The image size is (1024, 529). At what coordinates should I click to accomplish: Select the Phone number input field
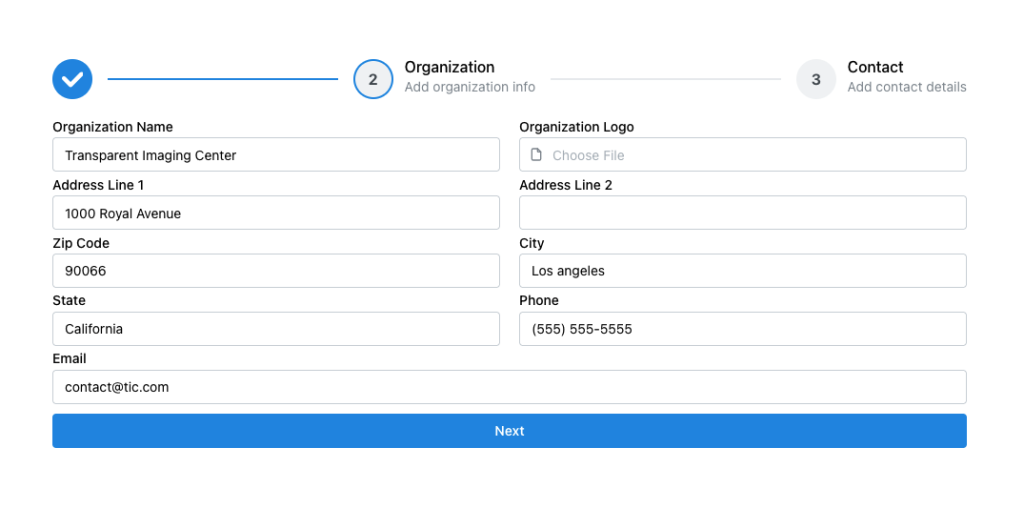(x=742, y=329)
